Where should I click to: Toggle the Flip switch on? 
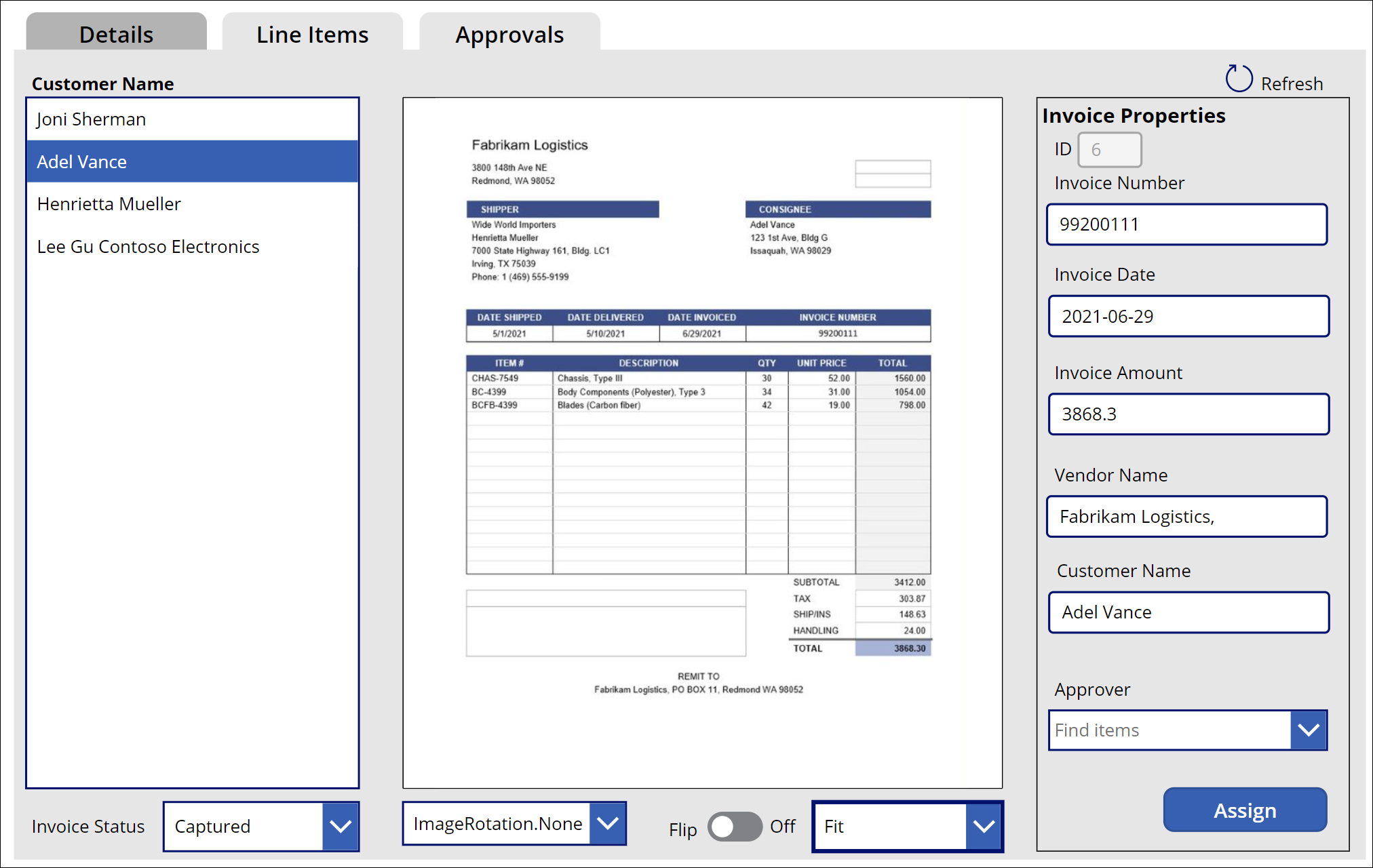(x=735, y=827)
